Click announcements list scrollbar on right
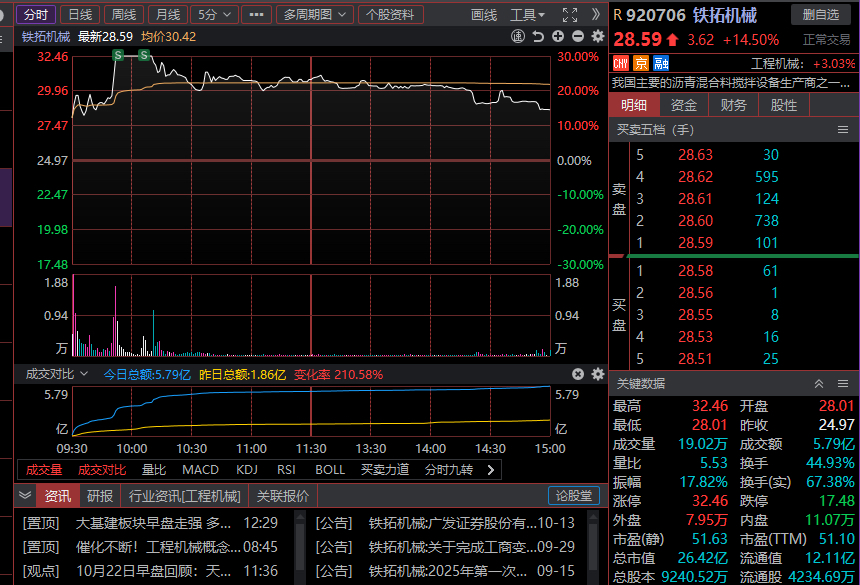 coord(593,547)
